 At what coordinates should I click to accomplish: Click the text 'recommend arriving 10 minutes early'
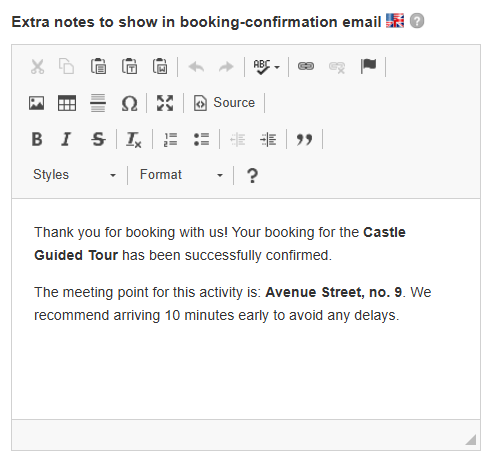click(151, 315)
